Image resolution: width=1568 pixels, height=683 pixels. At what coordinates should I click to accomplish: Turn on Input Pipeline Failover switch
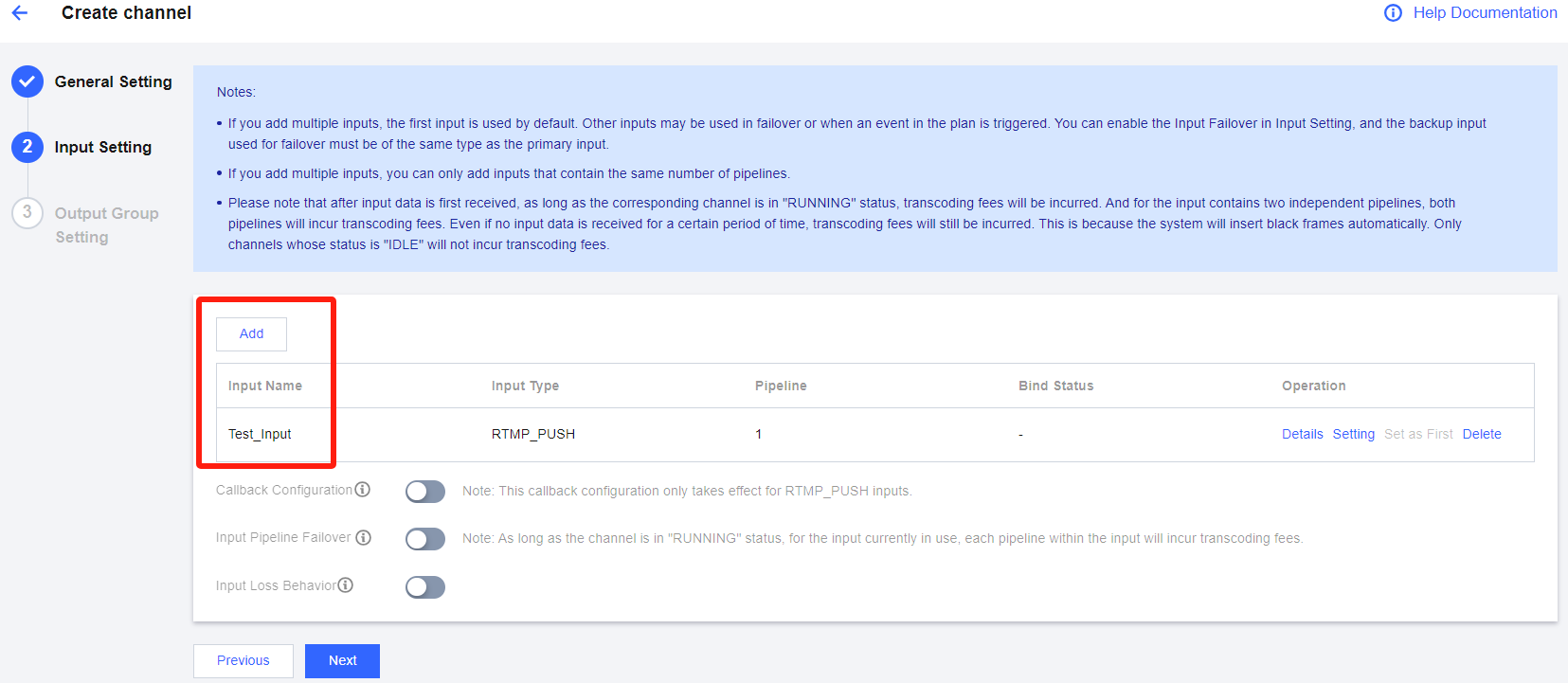(425, 539)
